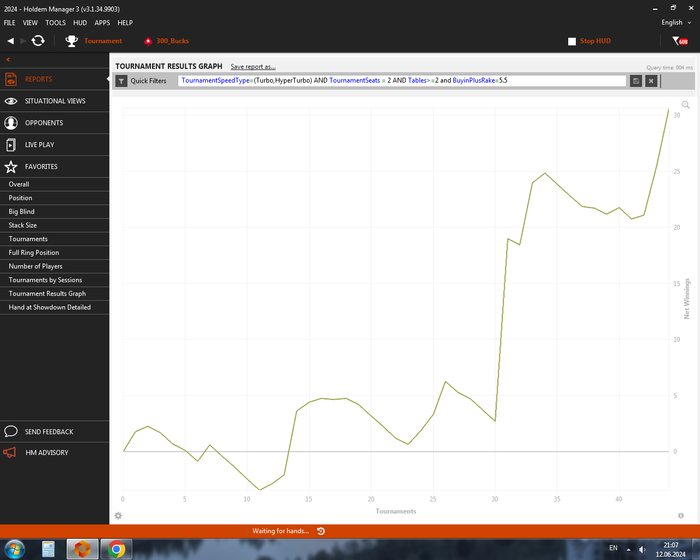Image resolution: width=700 pixels, height=560 pixels.
Task: Click the Opponents person icon
Action: point(11,123)
